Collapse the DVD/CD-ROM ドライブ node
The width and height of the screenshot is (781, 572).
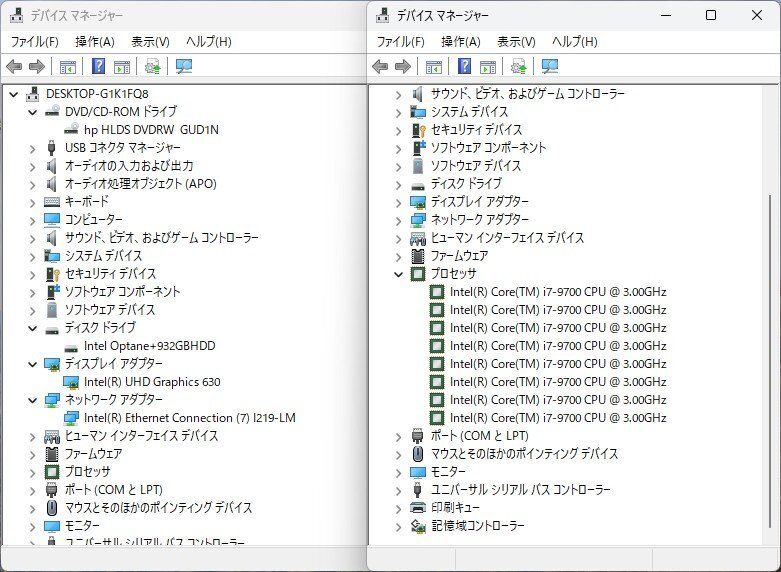[33, 112]
